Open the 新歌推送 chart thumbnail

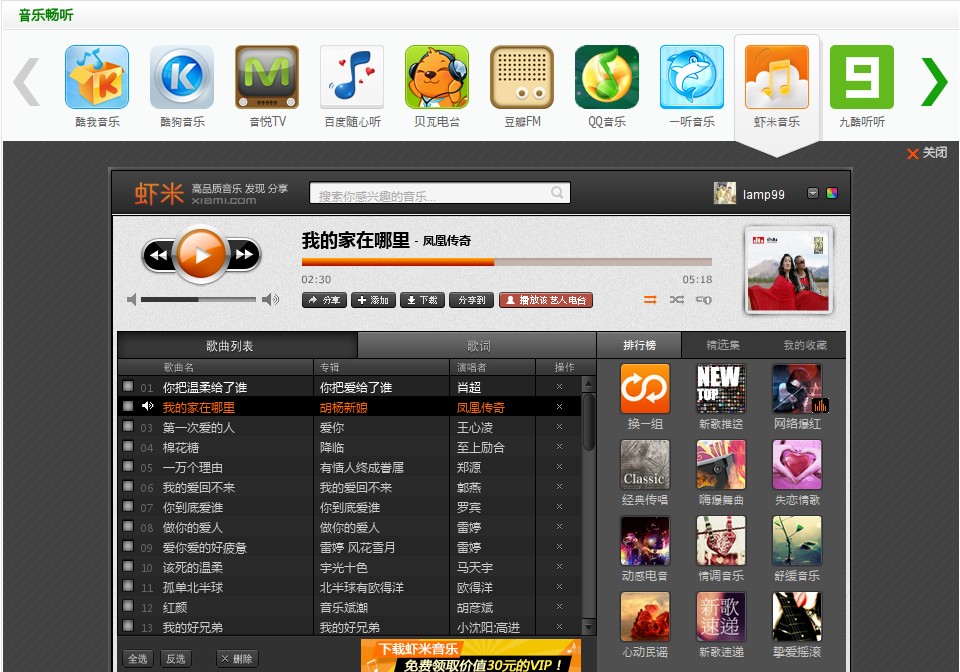721,389
